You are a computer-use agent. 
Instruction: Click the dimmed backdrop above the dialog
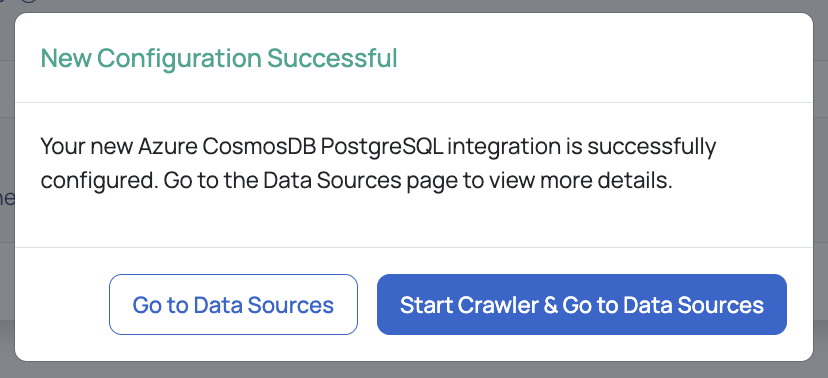pos(414,5)
